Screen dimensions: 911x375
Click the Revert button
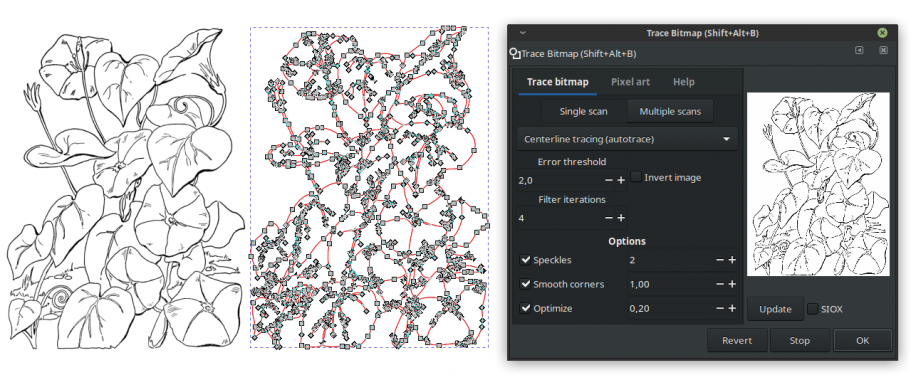pyautogui.click(x=737, y=341)
